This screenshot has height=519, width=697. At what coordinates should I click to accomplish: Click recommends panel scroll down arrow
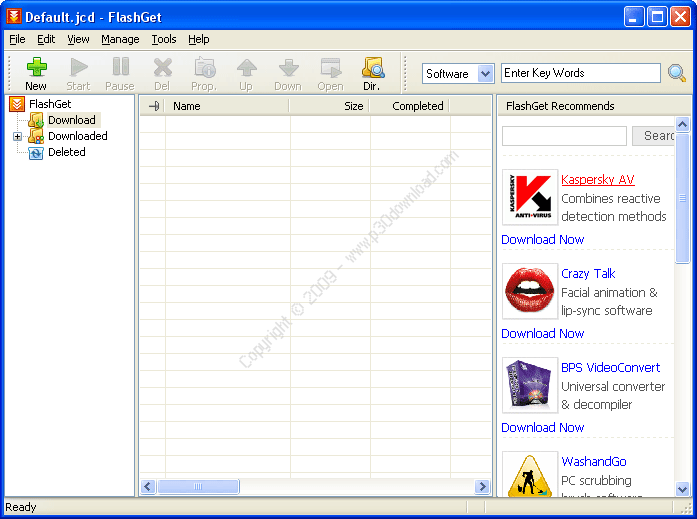682,489
